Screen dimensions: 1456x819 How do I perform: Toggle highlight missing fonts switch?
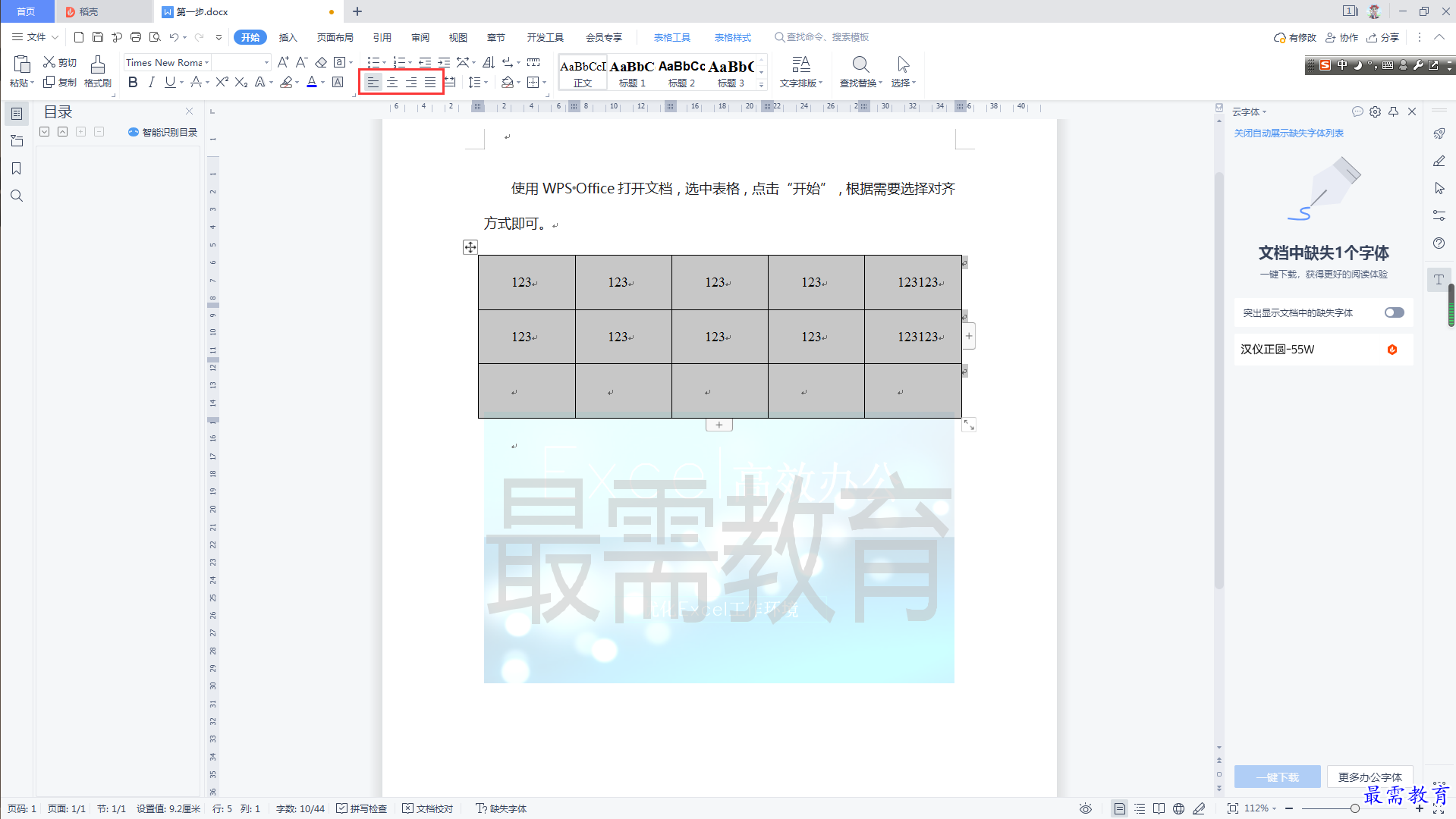pyautogui.click(x=1394, y=312)
